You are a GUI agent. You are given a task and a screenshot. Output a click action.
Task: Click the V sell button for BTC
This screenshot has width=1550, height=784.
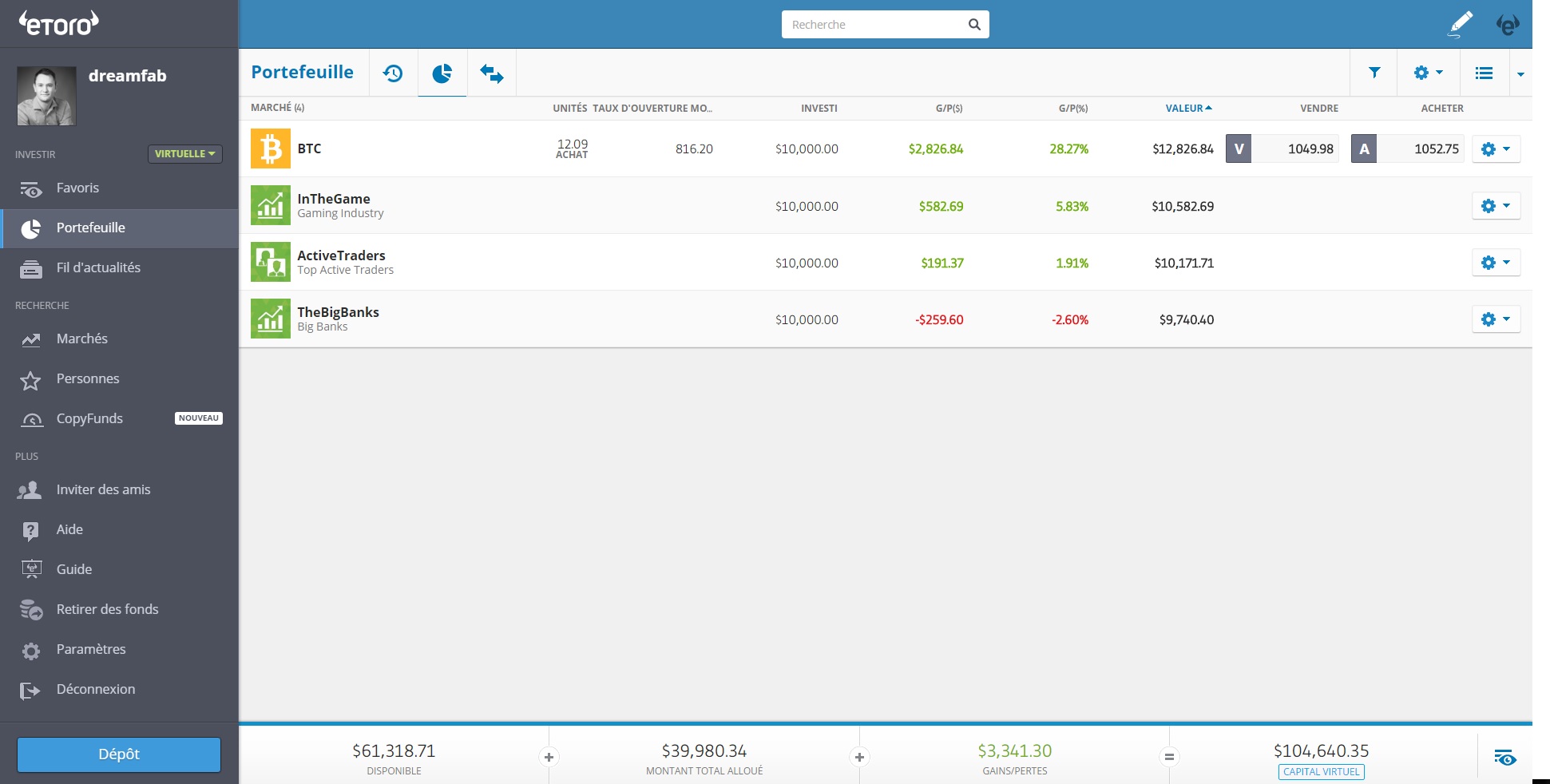(x=1239, y=148)
